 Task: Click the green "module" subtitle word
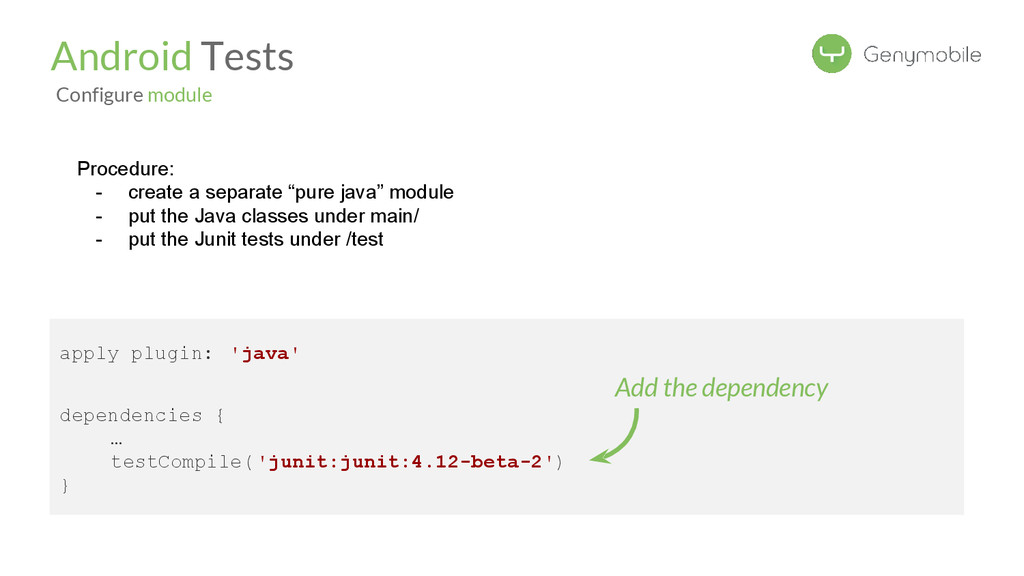(x=180, y=95)
